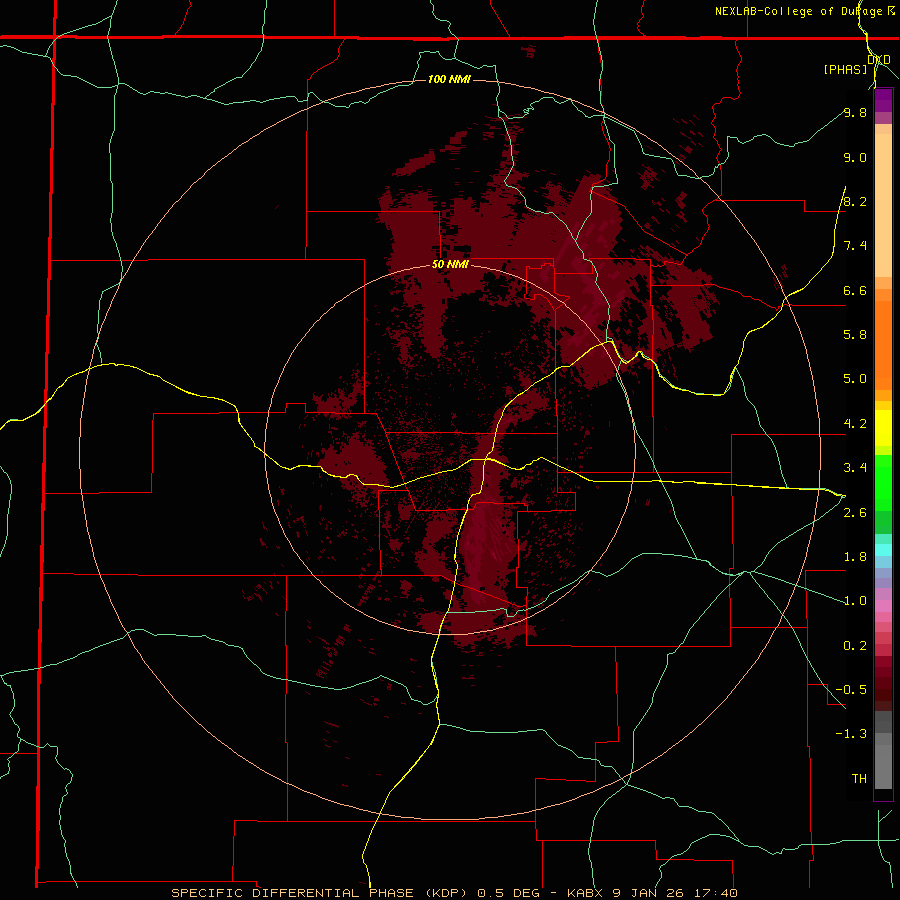Click the 9.0 legend value
The width and height of the screenshot is (900, 900).
coord(855,157)
